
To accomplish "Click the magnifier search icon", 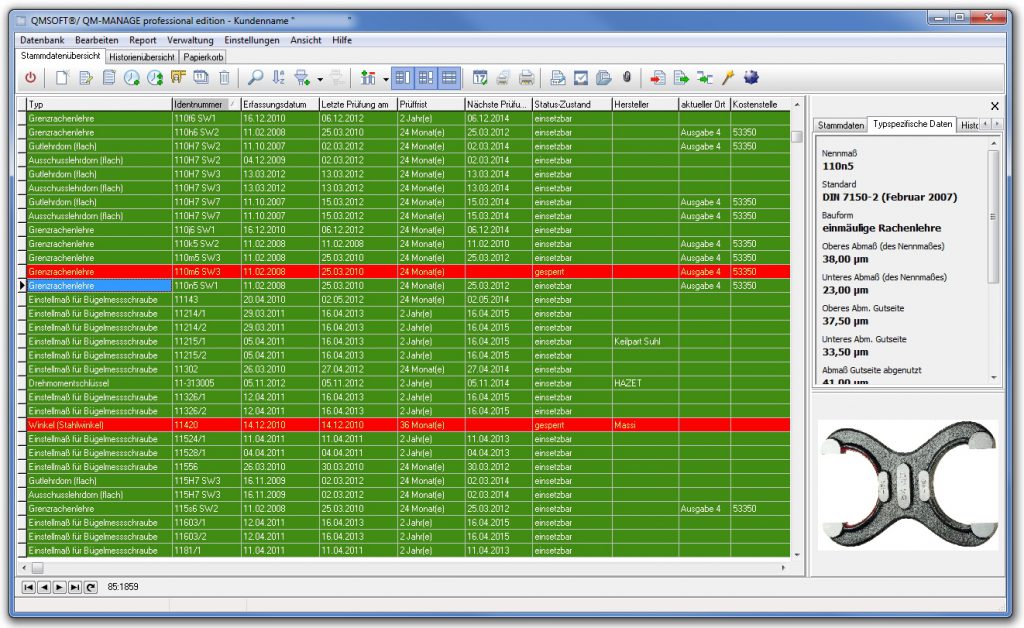I will pyautogui.click(x=256, y=77).
